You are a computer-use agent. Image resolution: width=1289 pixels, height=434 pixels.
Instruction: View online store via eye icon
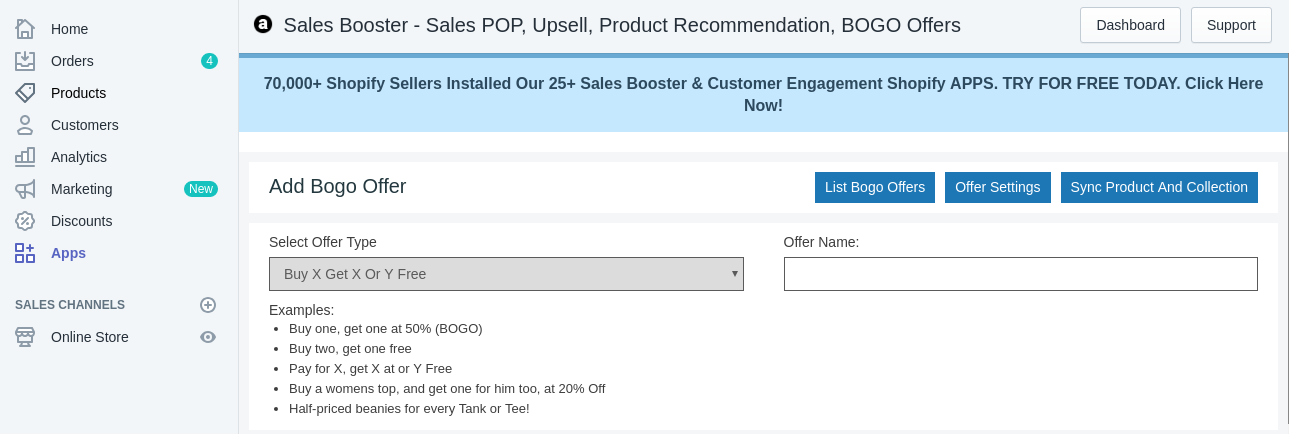coord(208,337)
